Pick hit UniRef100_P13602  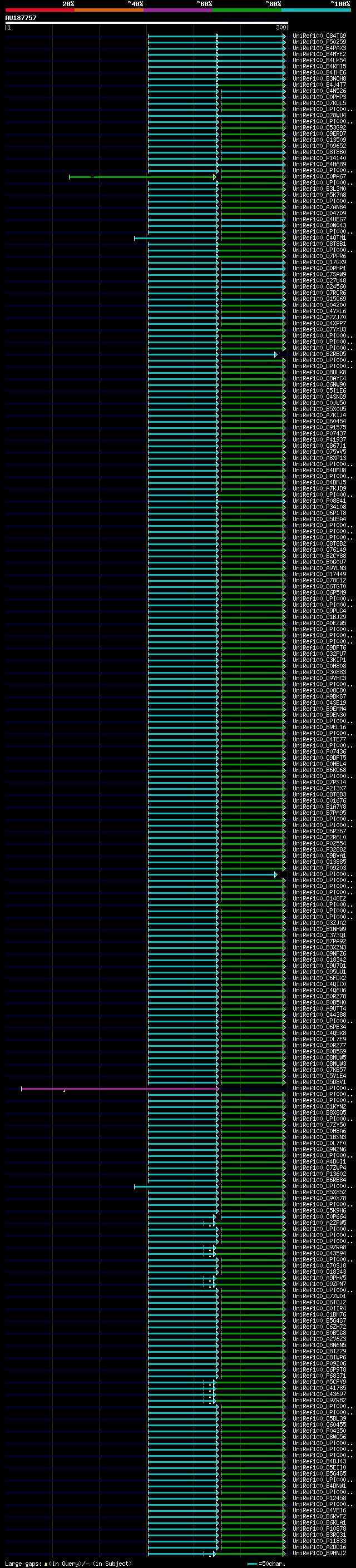click(x=319, y=1174)
